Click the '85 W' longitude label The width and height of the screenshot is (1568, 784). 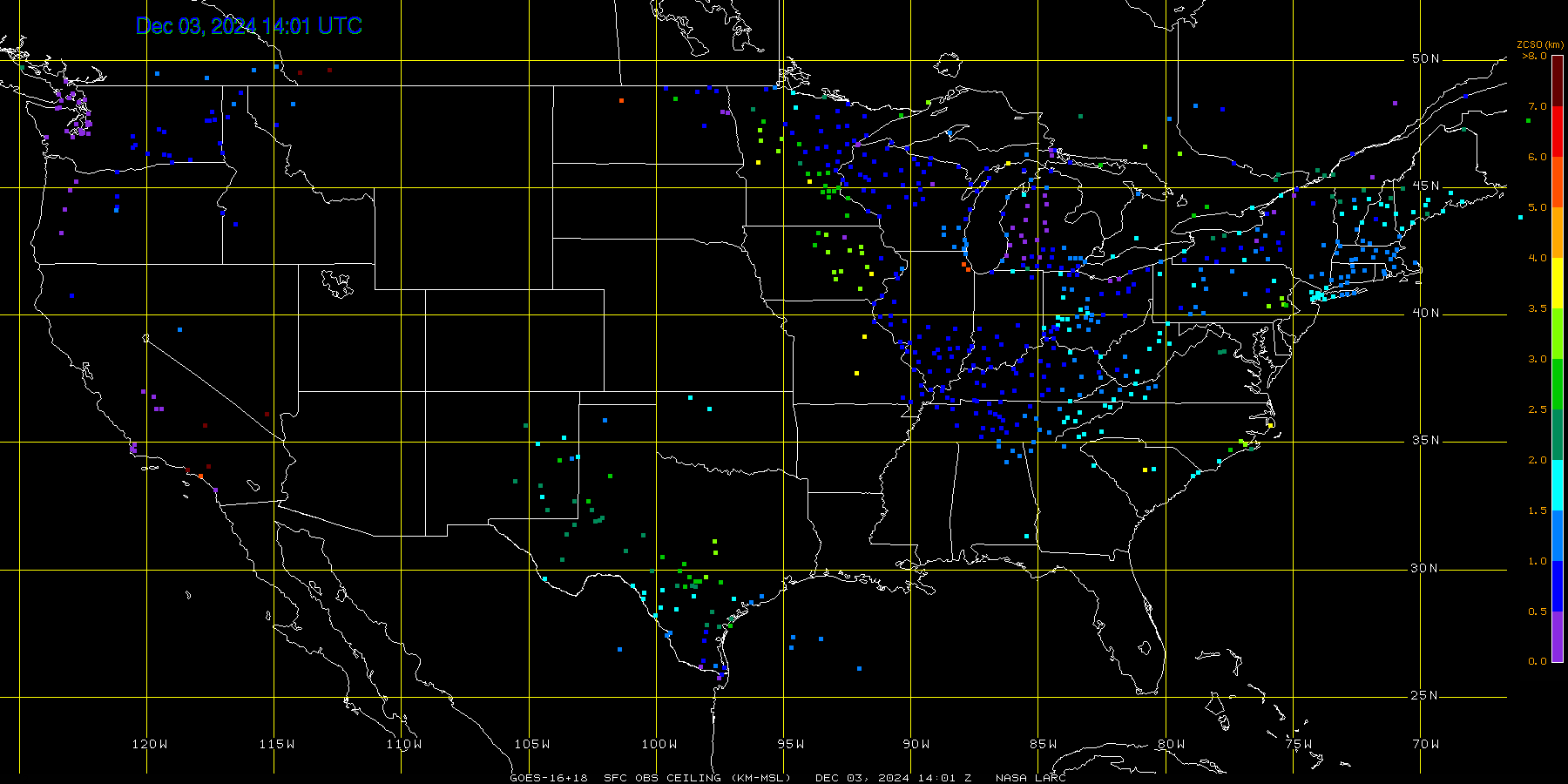pos(1044,744)
